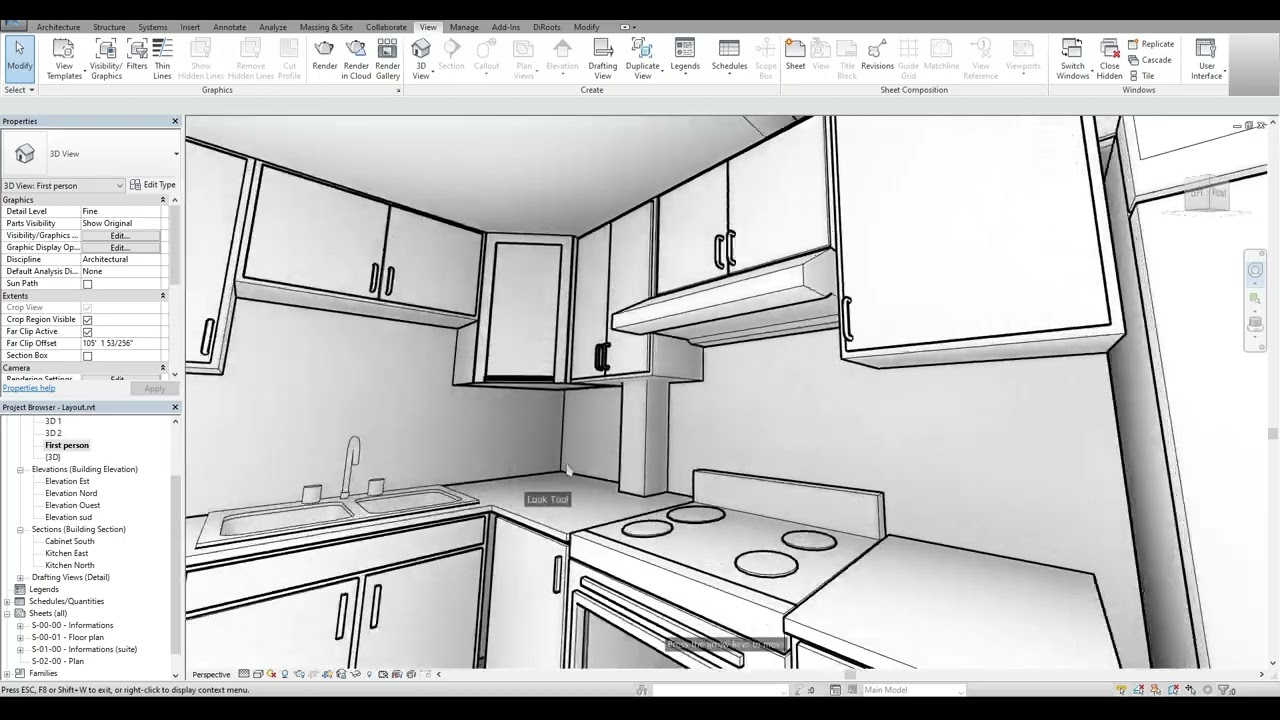The height and width of the screenshot is (720, 1280).
Task: Select the Elevation Nord view
Action: coord(71,493)
